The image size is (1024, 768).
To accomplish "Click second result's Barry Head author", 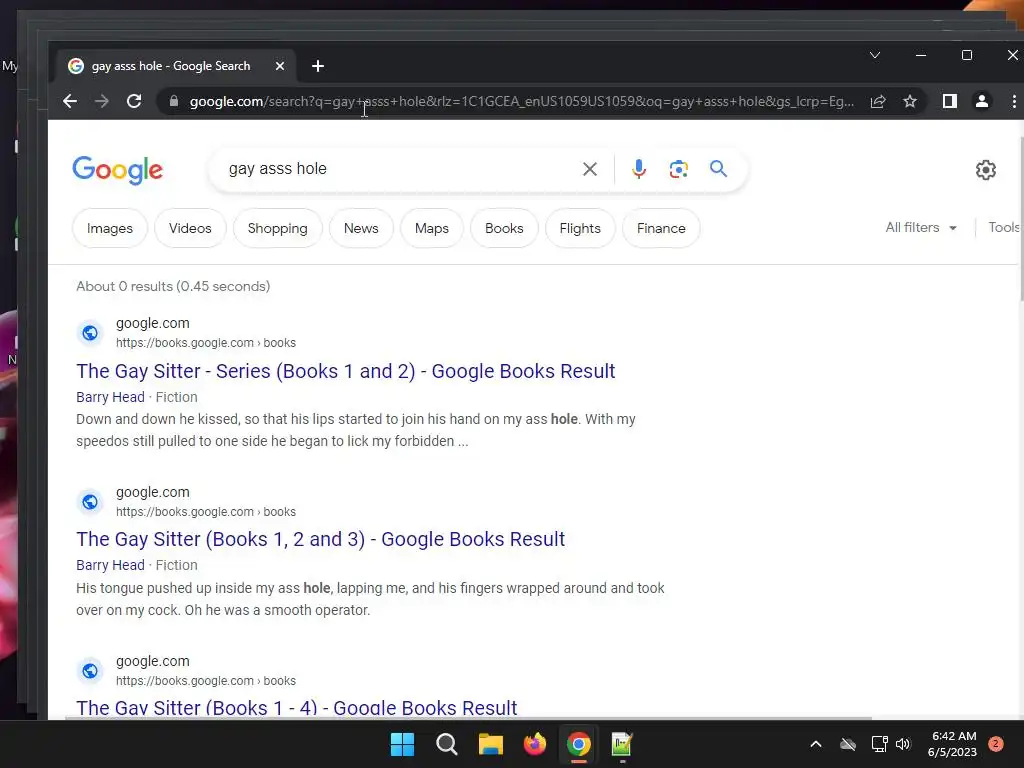I will 110,565.
